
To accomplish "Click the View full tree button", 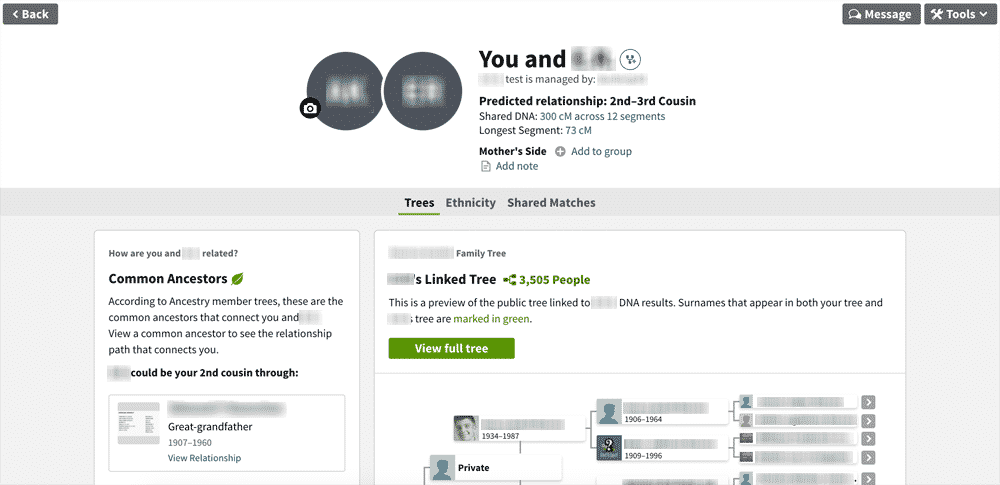I will click(x=452, y=348).
